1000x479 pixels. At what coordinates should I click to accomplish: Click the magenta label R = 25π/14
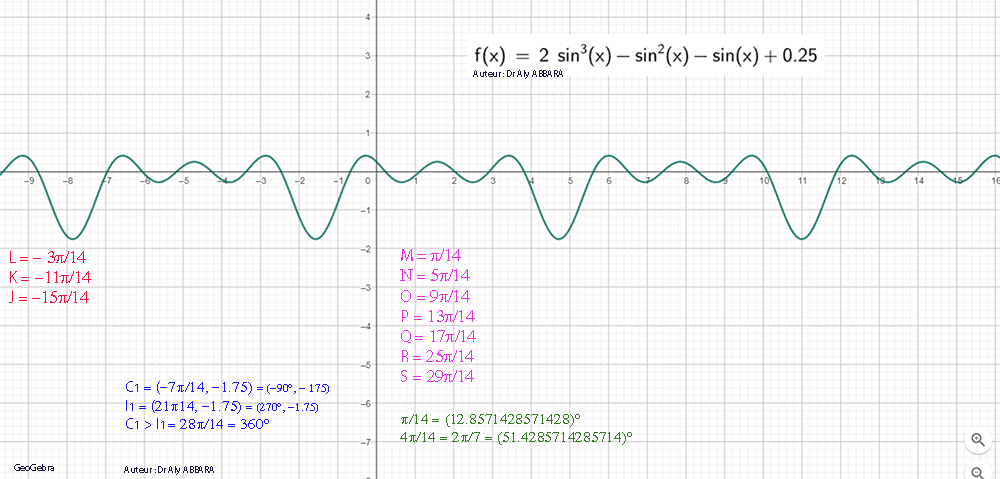coord(437,356)
